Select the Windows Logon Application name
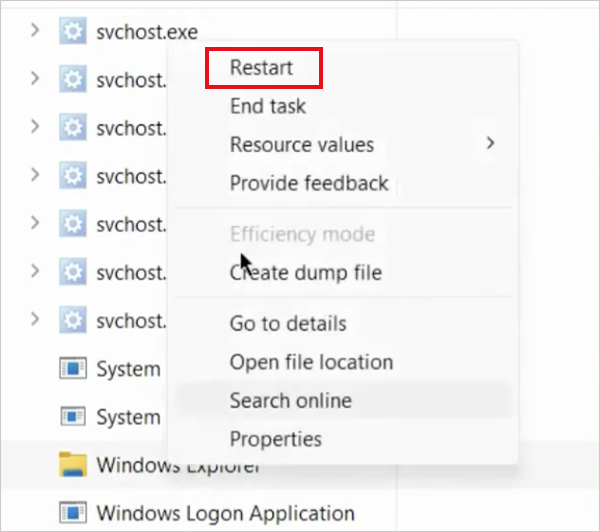Viewport: 600px width, 532px height. click(x=225, y=513)
